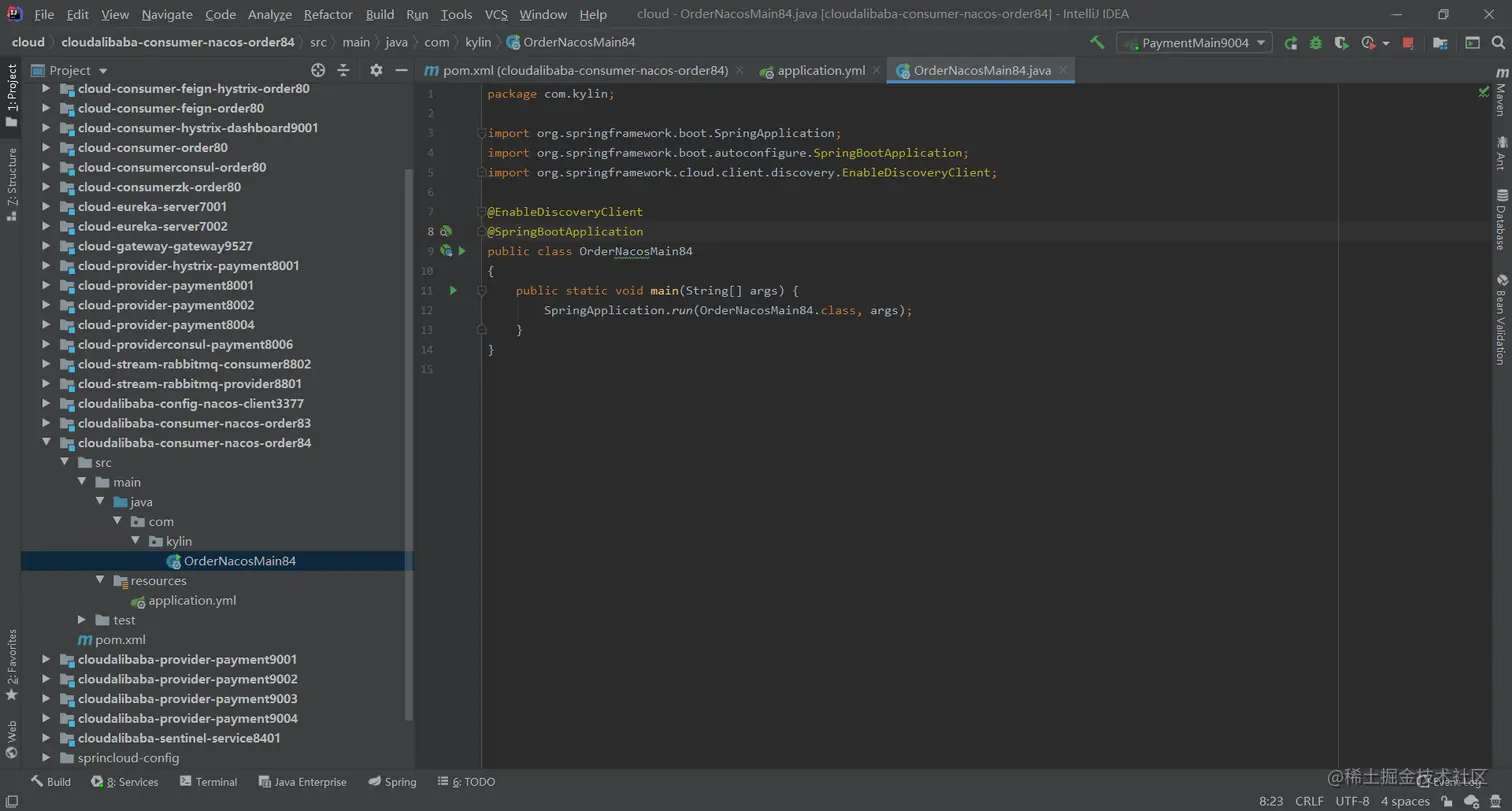The width and height of the screenshot is (1512, 811).
Task: Click the Collapse All icon in Project panel
Action: pyautogui.click(x=343, y=70)
